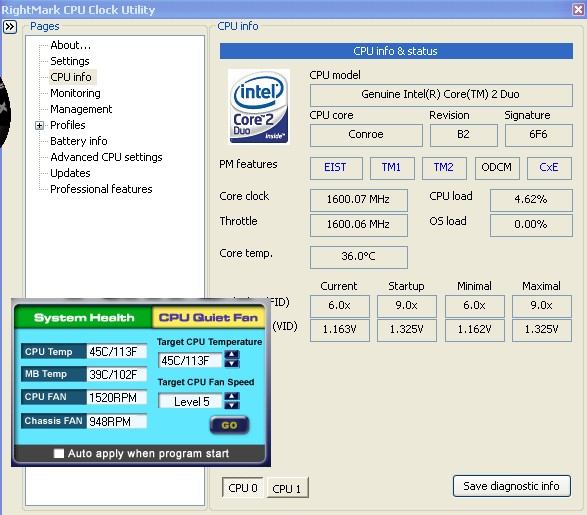Click the GO button in fan panel
Viewport: 587px width, 515px height.
coord(229,425)
